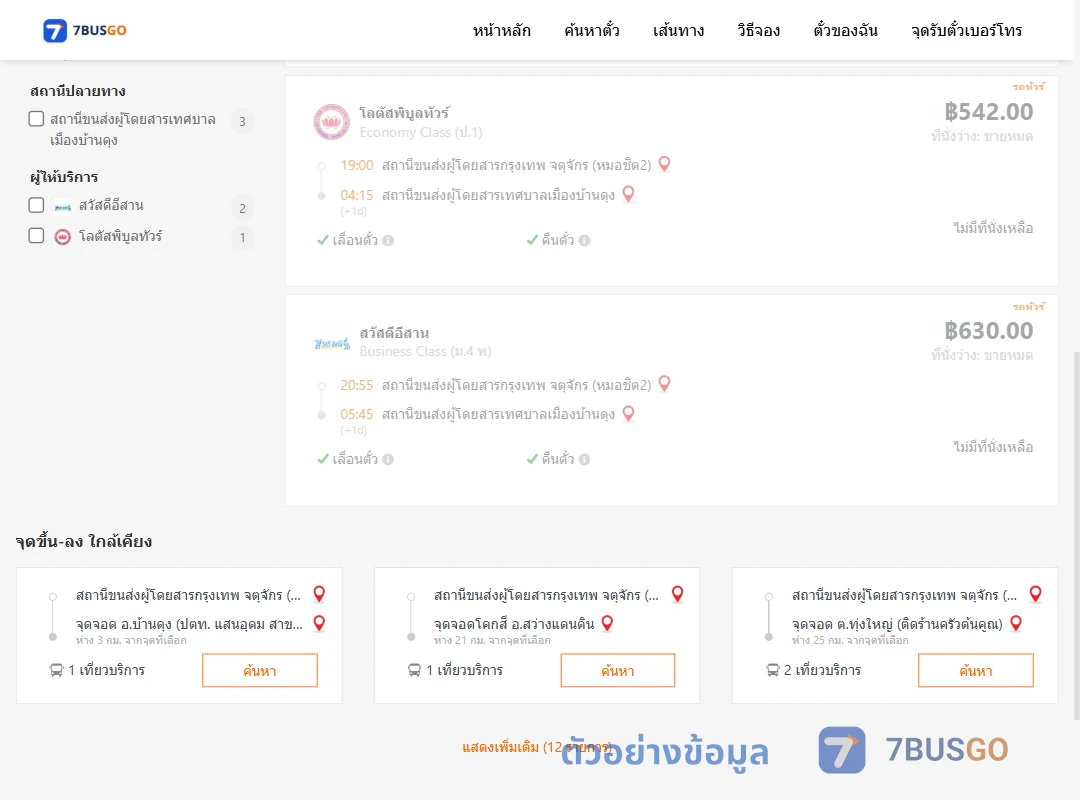Open เส้นทาง menu item
The height and width of the screenshot is (800, 1080).
678,30
